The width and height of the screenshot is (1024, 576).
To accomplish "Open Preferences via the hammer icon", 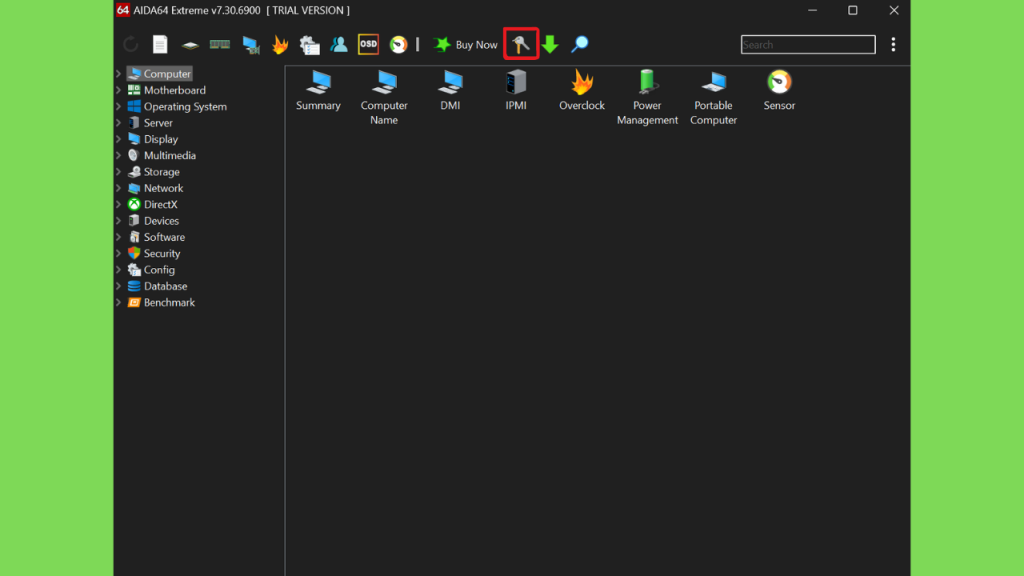I will coord(520,44).
